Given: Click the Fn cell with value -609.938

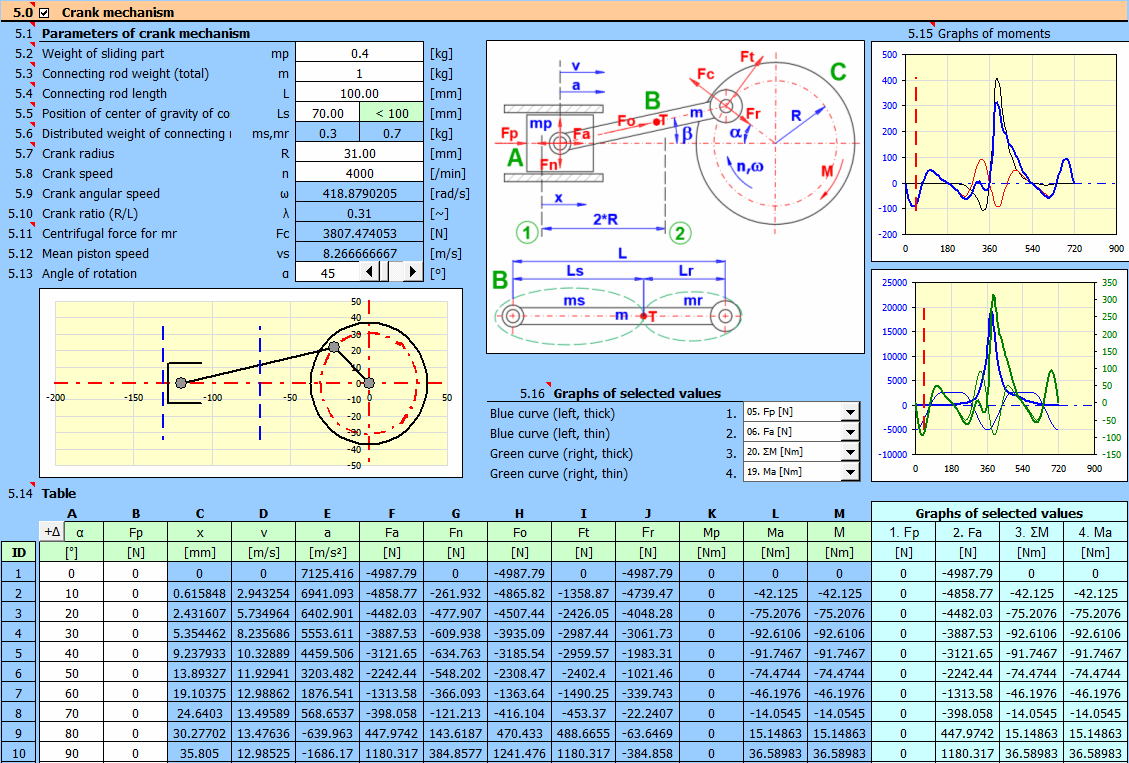Looking at the screenshot, I should click(456, 633).
